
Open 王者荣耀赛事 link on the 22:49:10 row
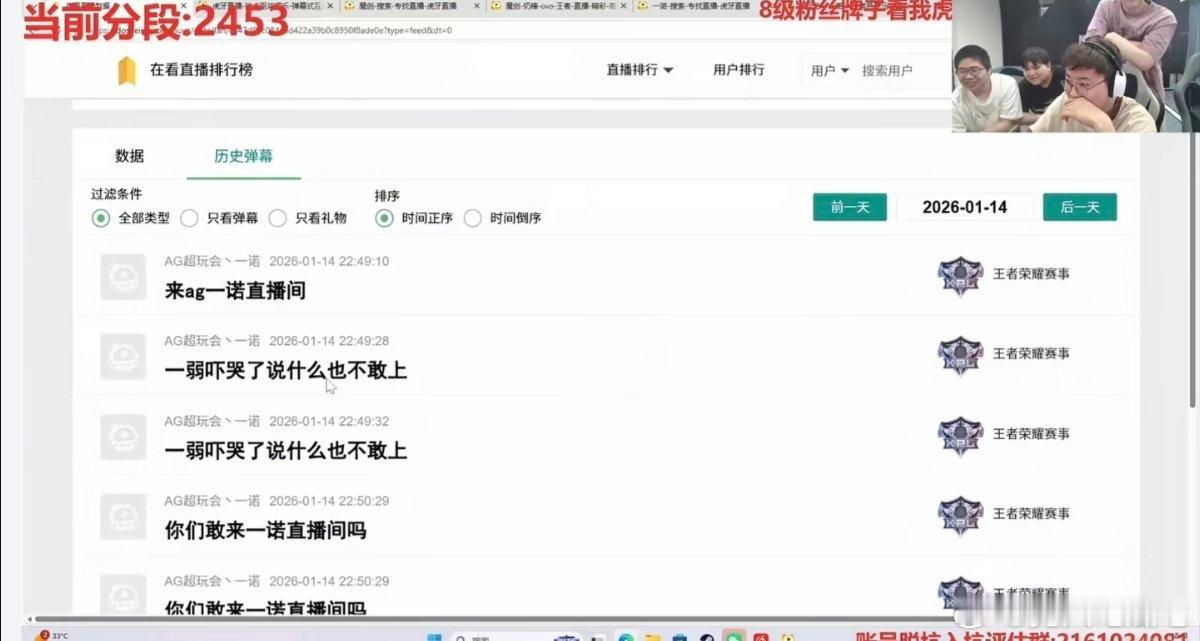click(x=1031, y=273)
